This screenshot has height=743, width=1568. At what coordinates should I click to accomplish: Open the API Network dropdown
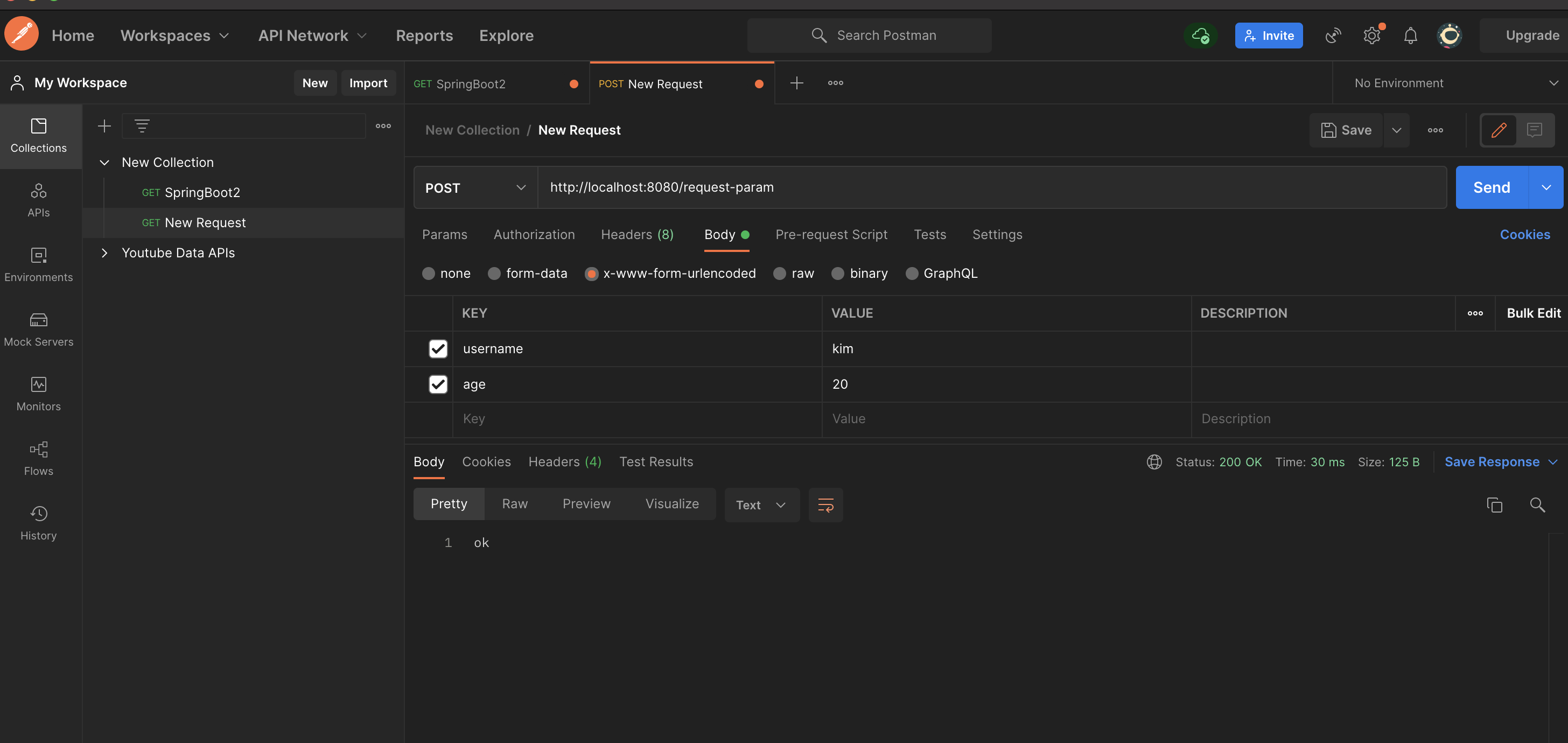pyautogui.click(x=312, y=36)
